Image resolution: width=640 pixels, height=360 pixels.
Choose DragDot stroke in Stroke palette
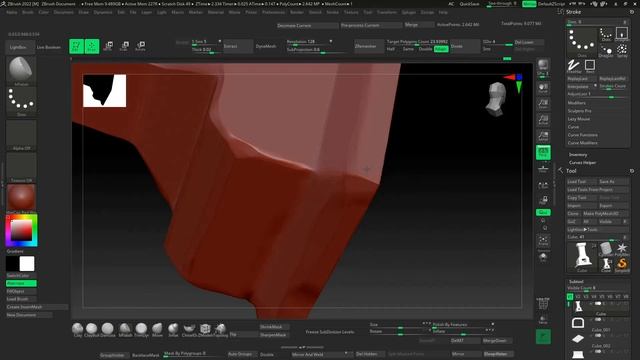point(607,51)
